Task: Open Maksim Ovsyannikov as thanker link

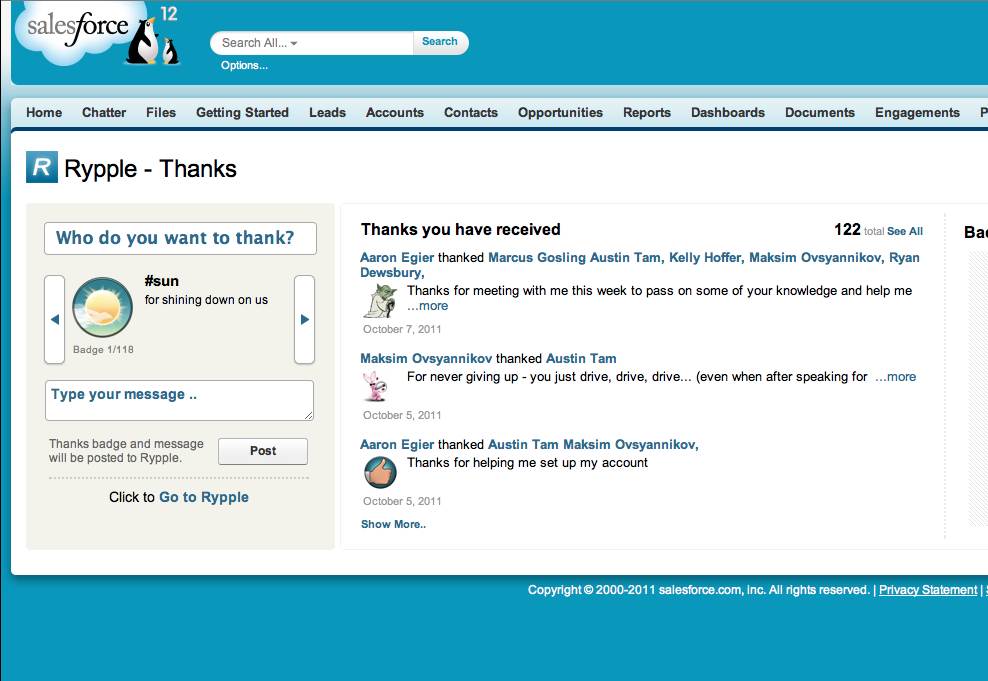Action: point(426,358)
